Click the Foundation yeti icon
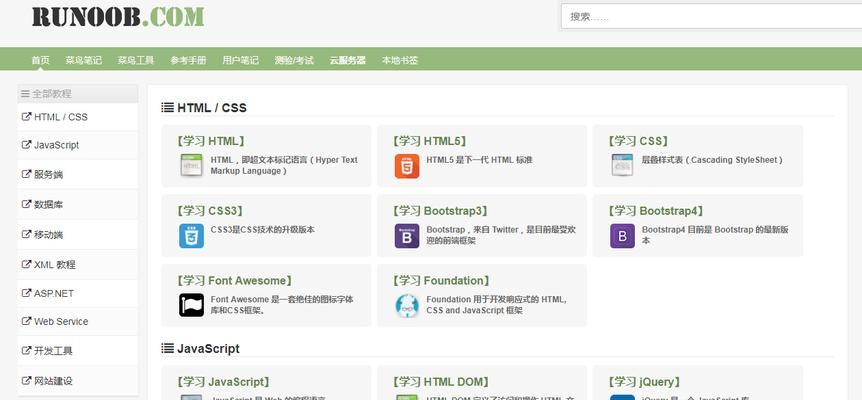The width and height of the screenshot is (862, 400). (407, 305)
